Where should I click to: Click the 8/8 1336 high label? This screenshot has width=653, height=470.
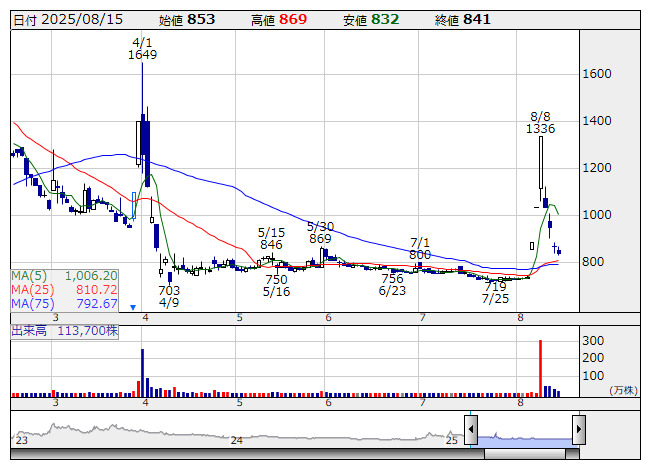540,123
